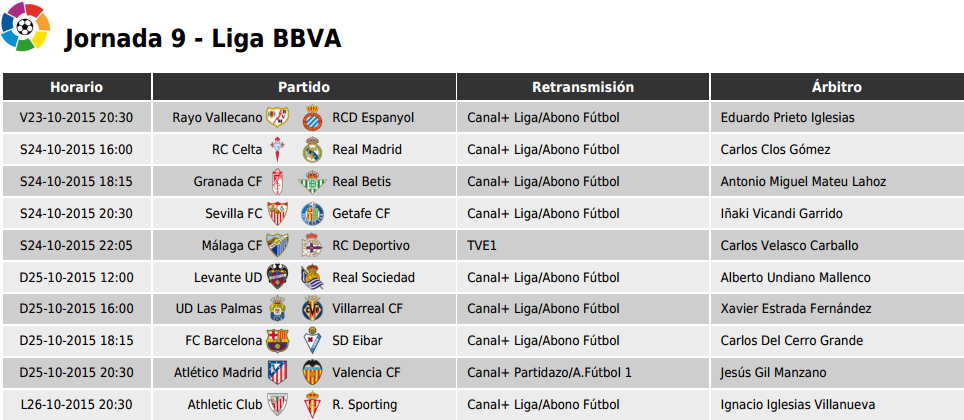Select the RCD Espanyol crest
The image size is (964, 420).
point(312,117)
